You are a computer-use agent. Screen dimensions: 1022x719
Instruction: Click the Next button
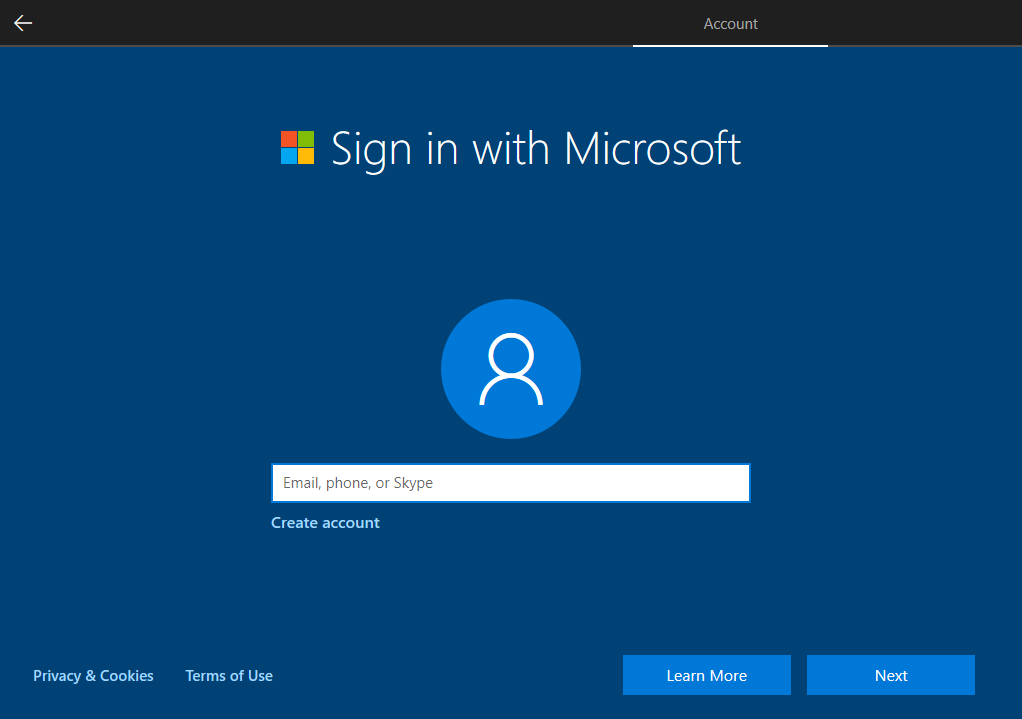pos(890,675)
